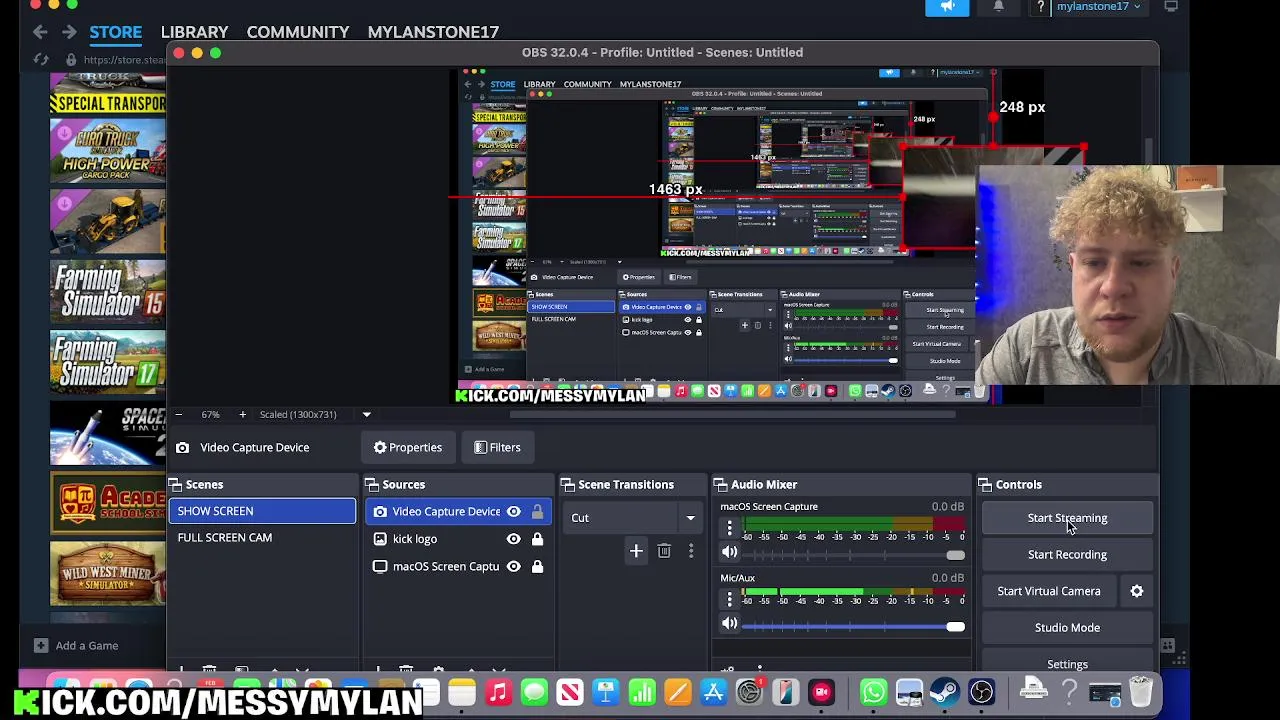The height and width of the screenshot is (720, 1280).
Task: Switch to Steam STORE tab
Action: pos(116,32)
